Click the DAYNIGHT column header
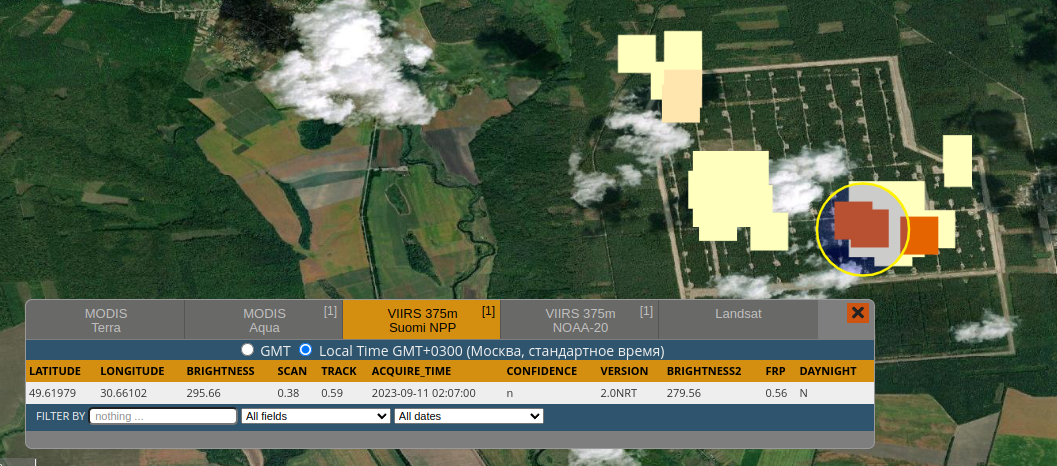This screenshot has width=1057, height=466. point(828,371)
